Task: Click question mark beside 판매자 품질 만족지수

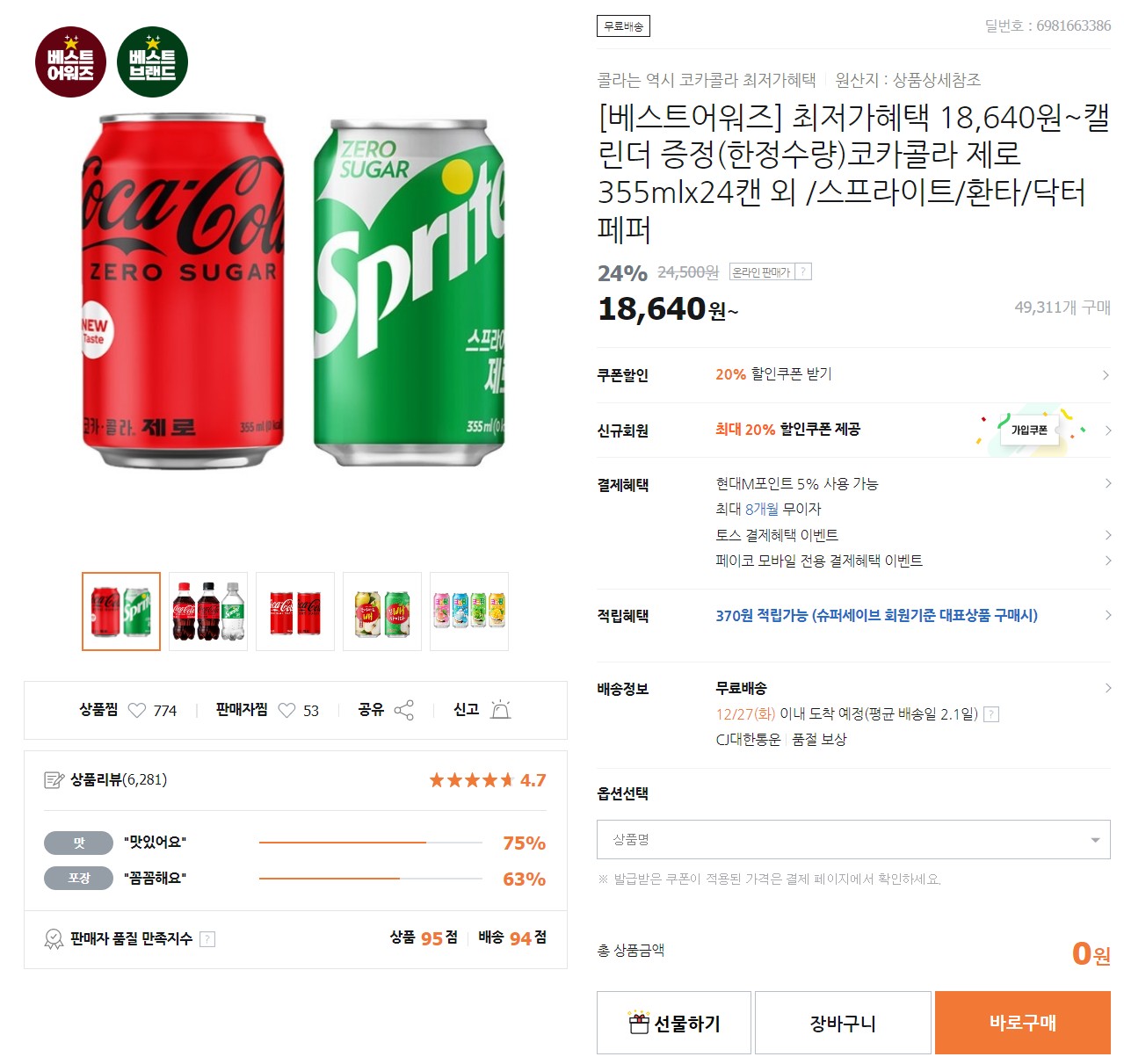Action: (207, 938)
